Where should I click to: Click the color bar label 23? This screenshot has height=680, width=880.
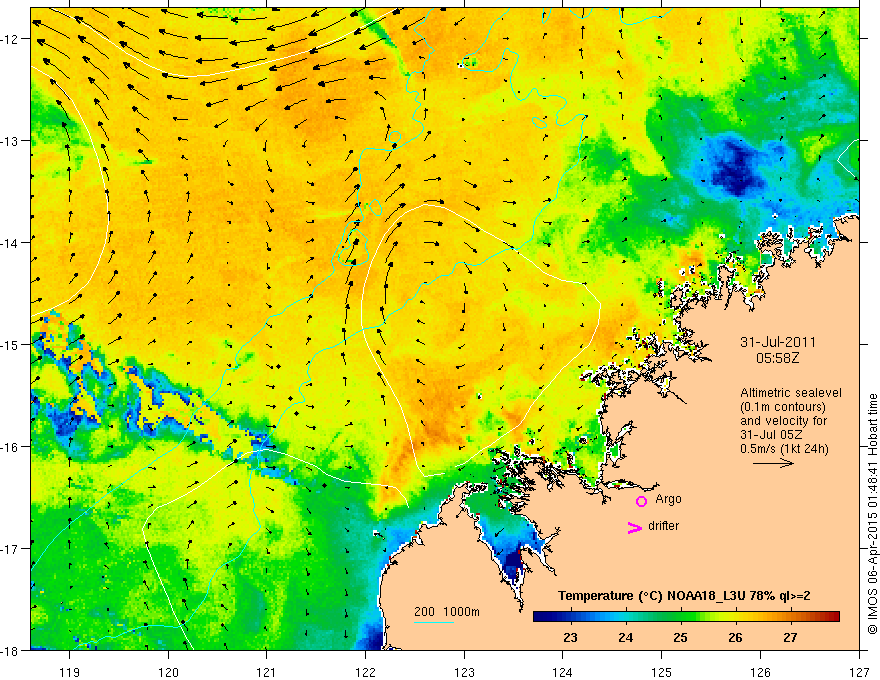(570, 637)
